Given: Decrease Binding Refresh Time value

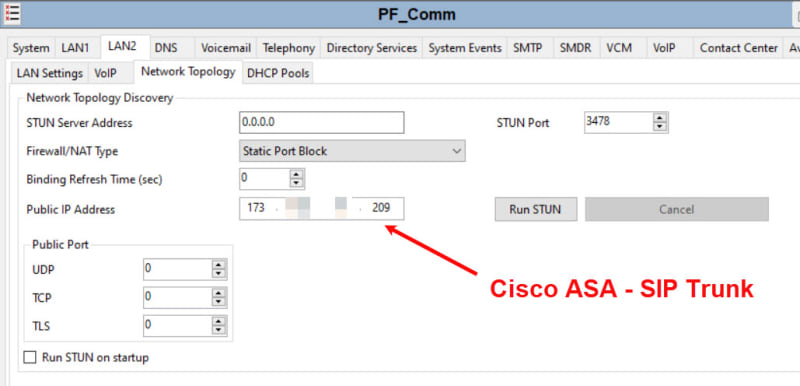Looking at the screenshot, I should (297, 184).
